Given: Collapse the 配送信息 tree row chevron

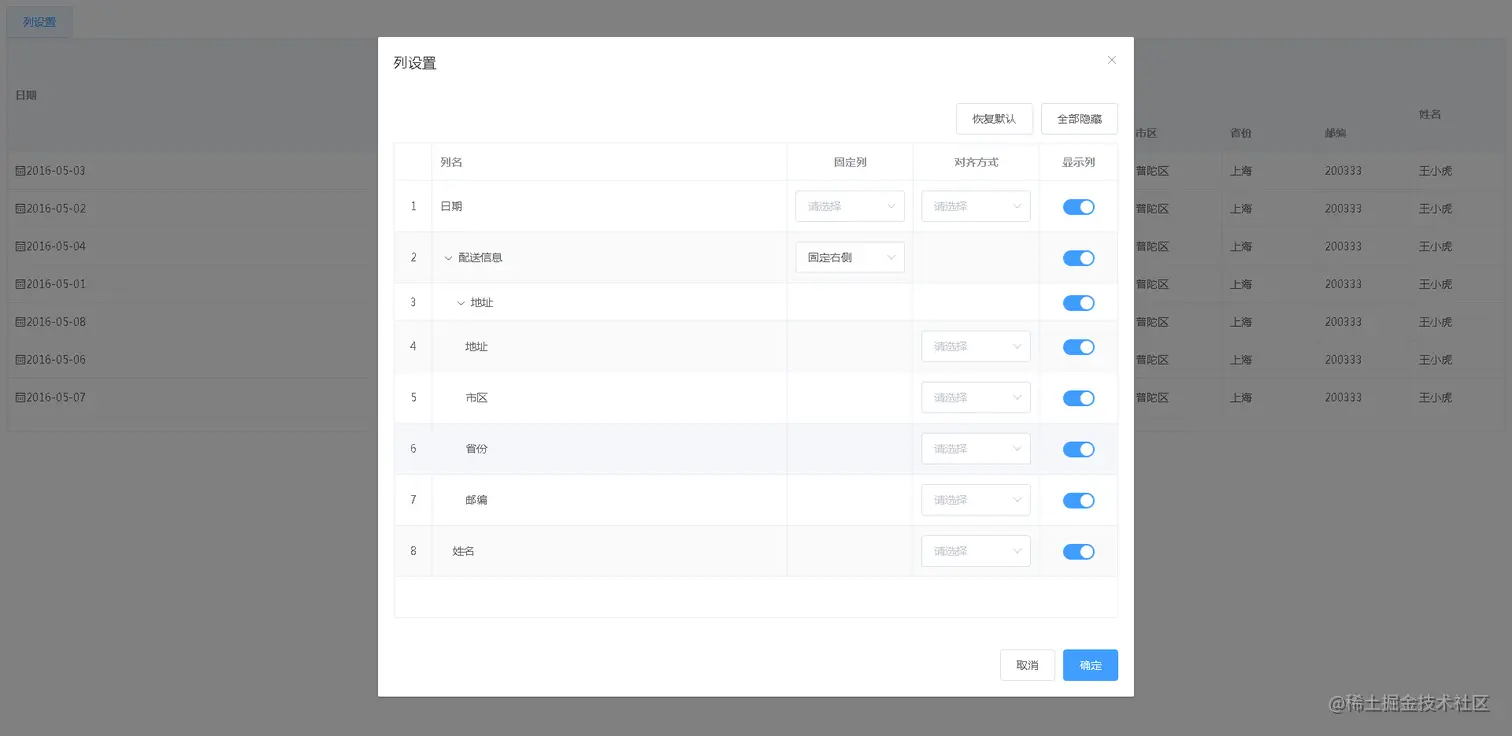Looking at the screenshot, I should click(448, 258).
